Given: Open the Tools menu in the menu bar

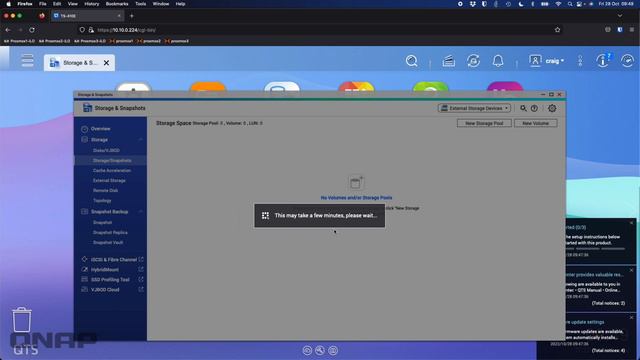Looking at the screenshot, I should point(140,4).
